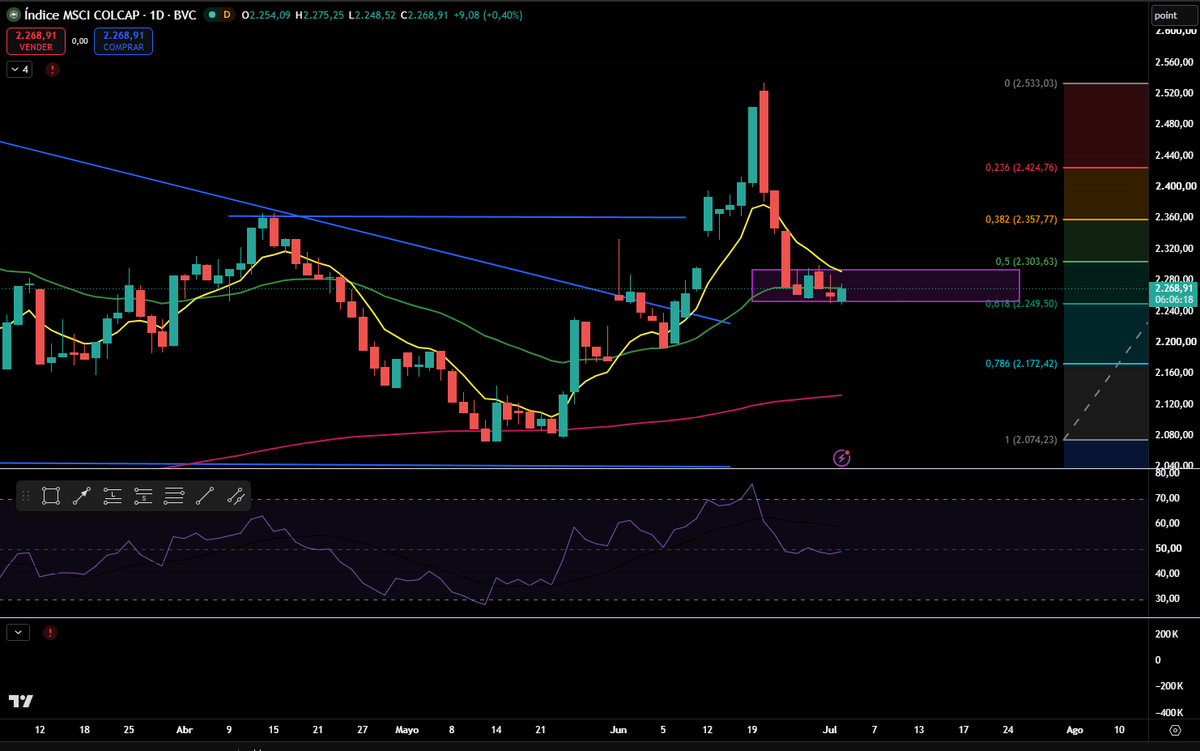
Task: Select the tall red candle at the June peak
Action: 763,140
